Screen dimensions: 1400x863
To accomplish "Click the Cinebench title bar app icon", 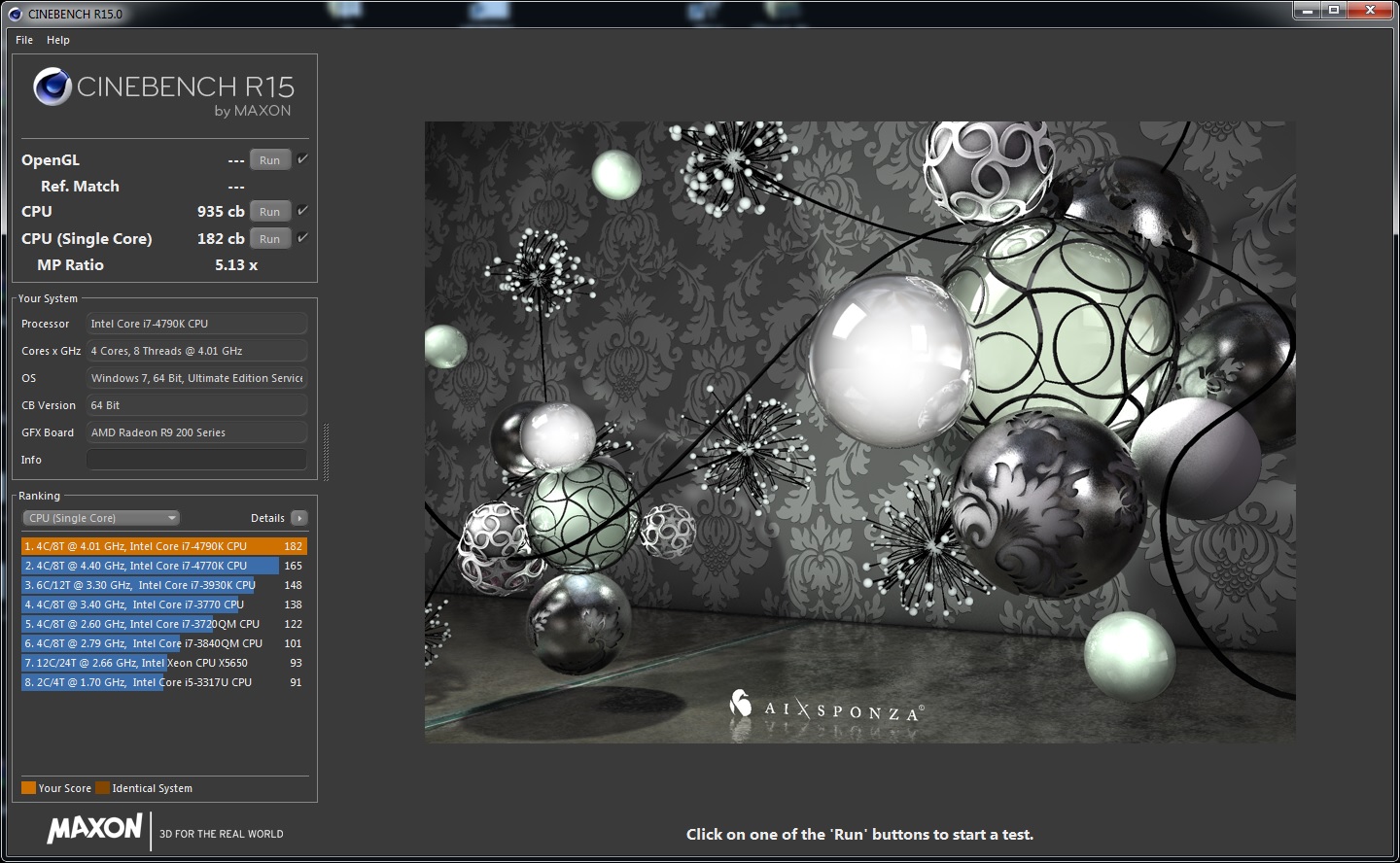I will [15, 14].
